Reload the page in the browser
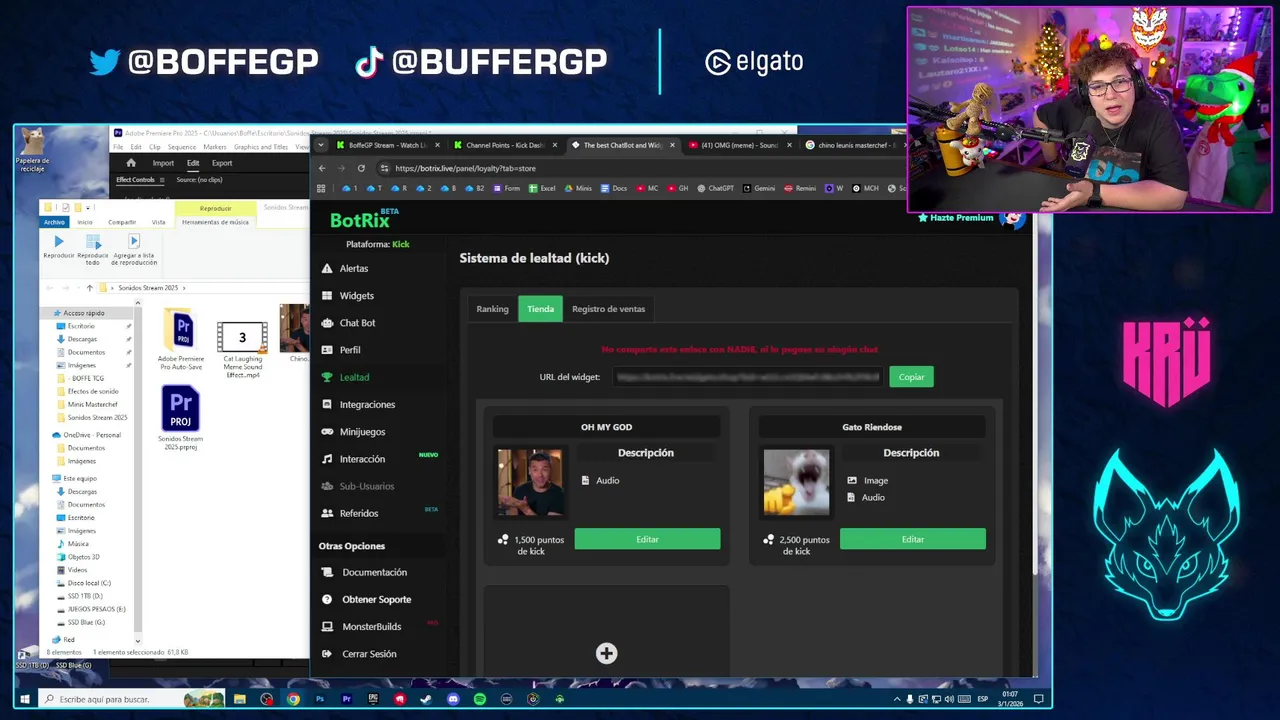Screen dimensions: 1280x720 [361, 168]
